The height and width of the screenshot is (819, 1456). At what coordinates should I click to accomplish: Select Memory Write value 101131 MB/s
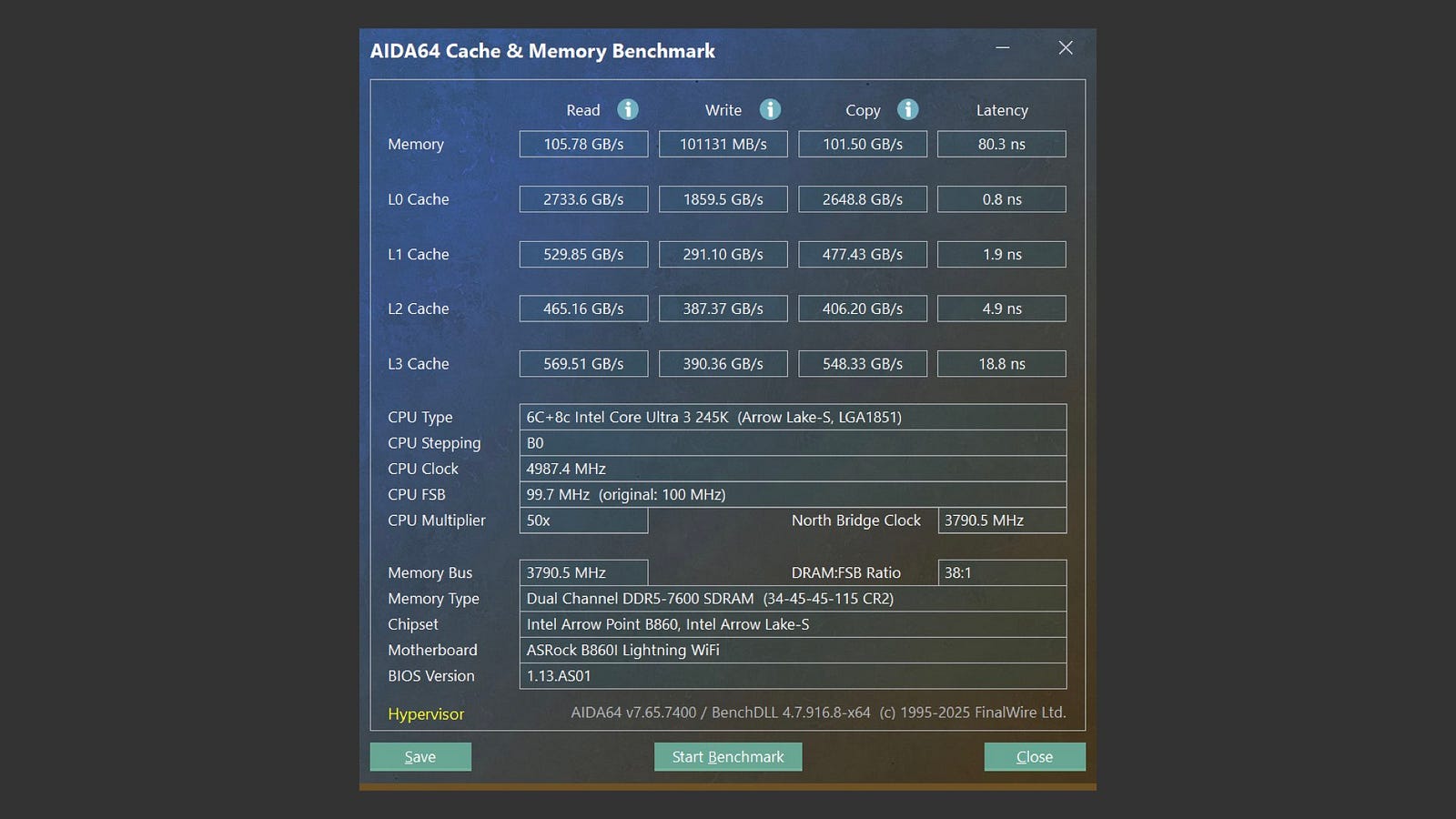(x=723, y=144)
